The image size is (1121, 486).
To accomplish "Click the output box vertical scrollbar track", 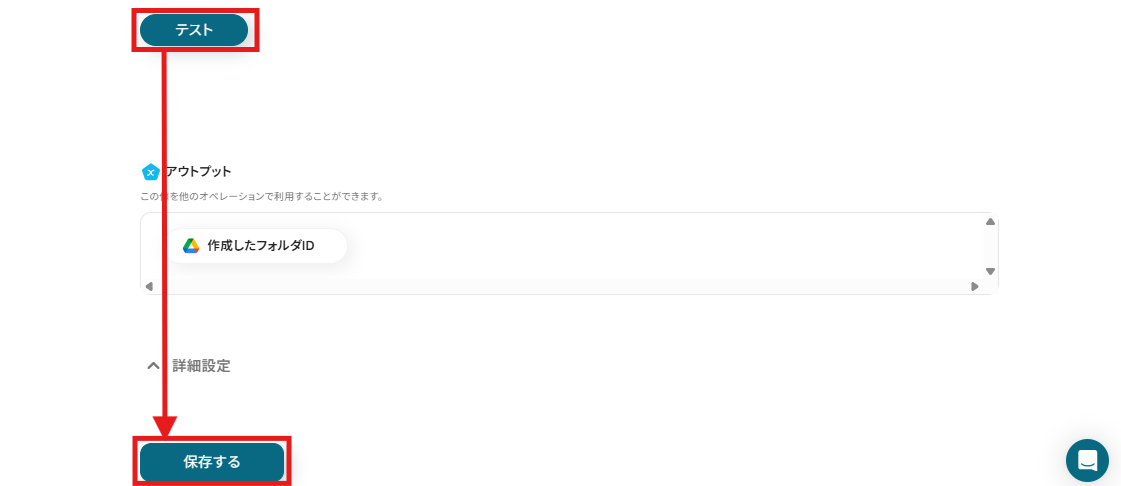I will [990, 247].
